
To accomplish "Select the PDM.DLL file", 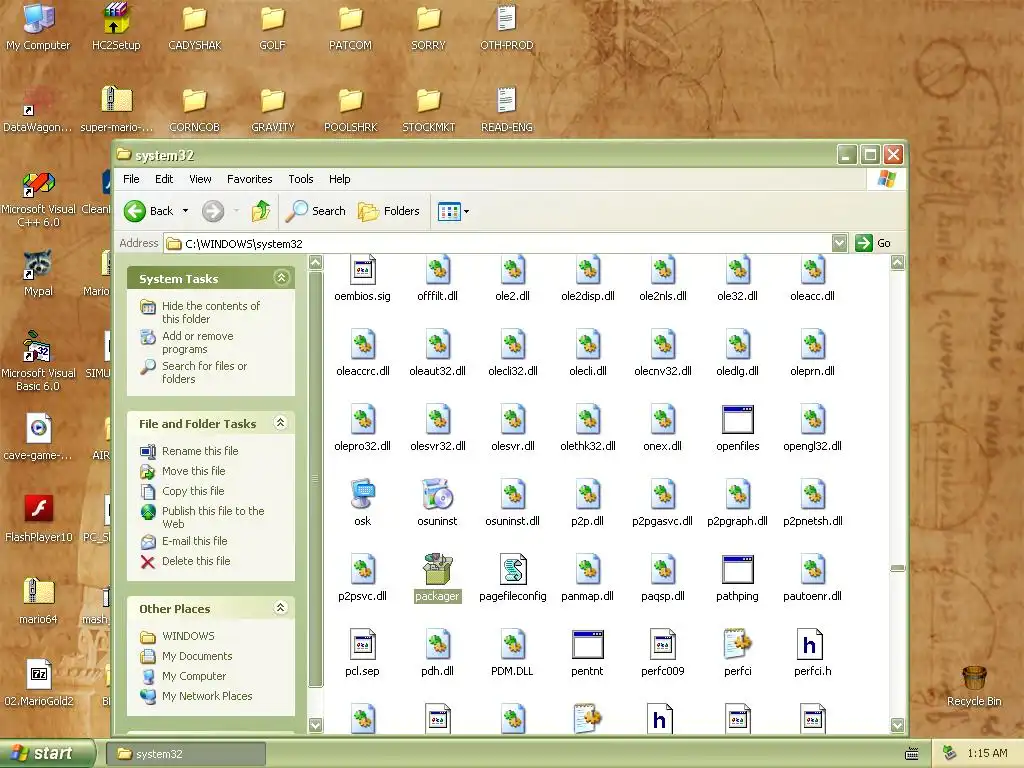I will point(513,645).
